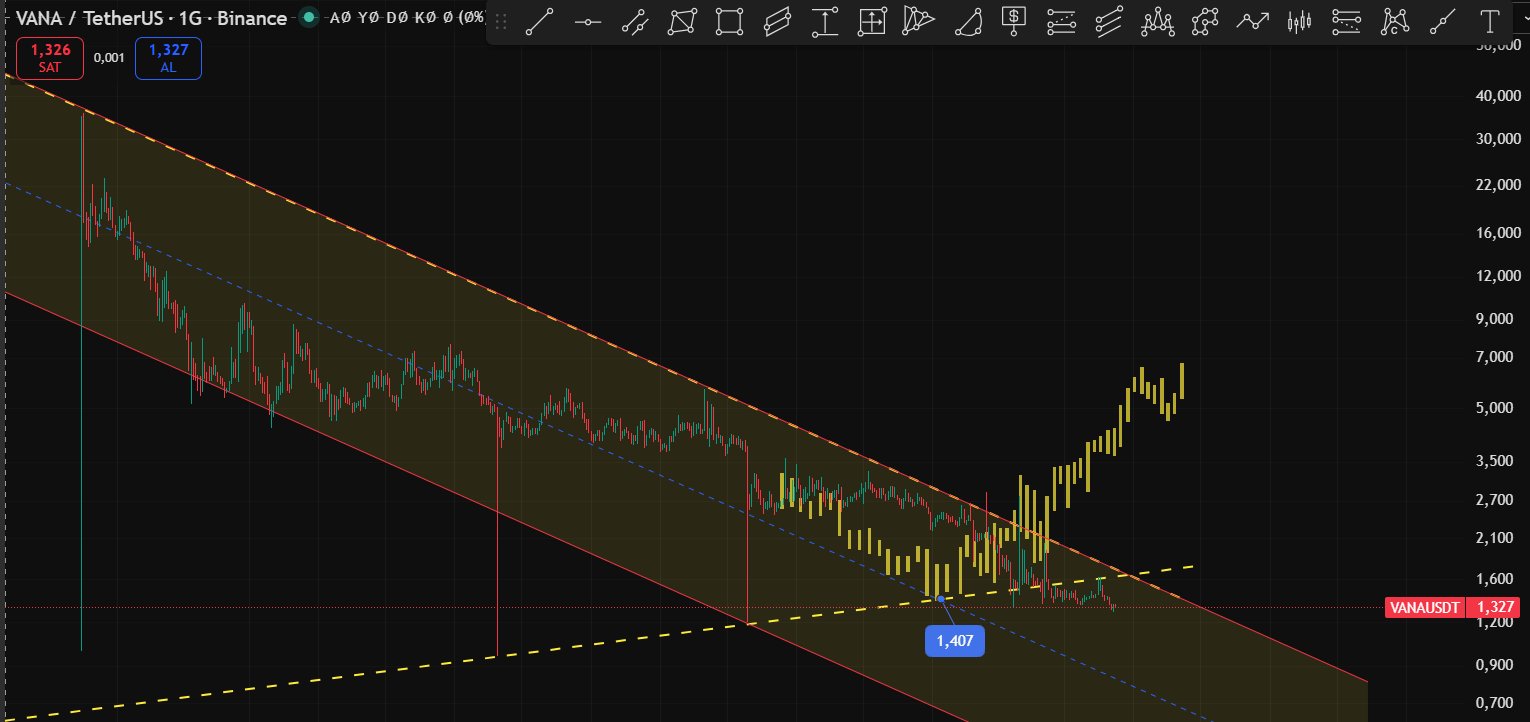This screenshot has width=1530, height=722.
Task: Choose the triangle fan pattern tool
Action: (x=919, y=21)
